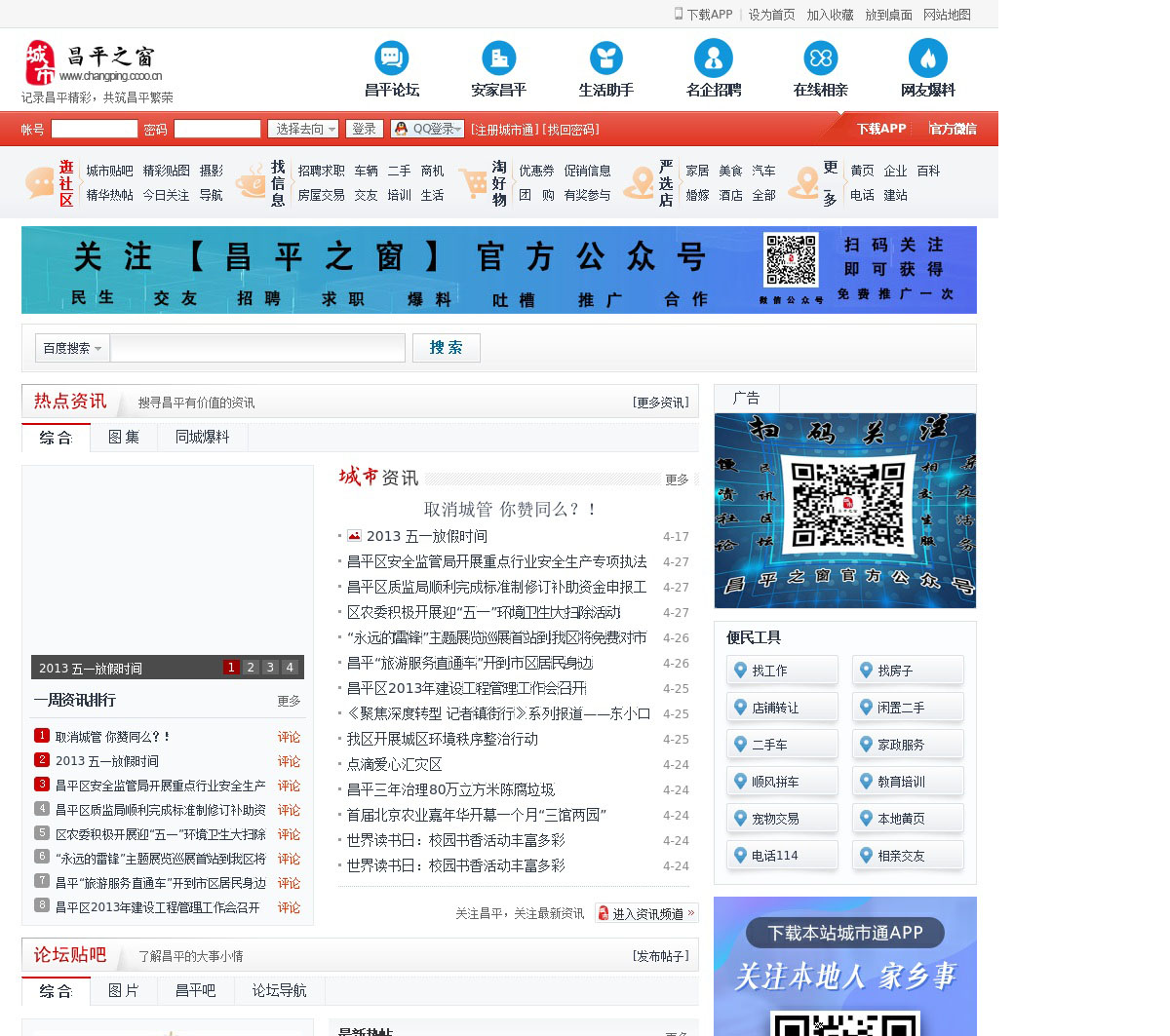Screen dimensions: 1170x1036
Task: Click the 昌平之窗 site logo
Action: (x=93, y=63)
